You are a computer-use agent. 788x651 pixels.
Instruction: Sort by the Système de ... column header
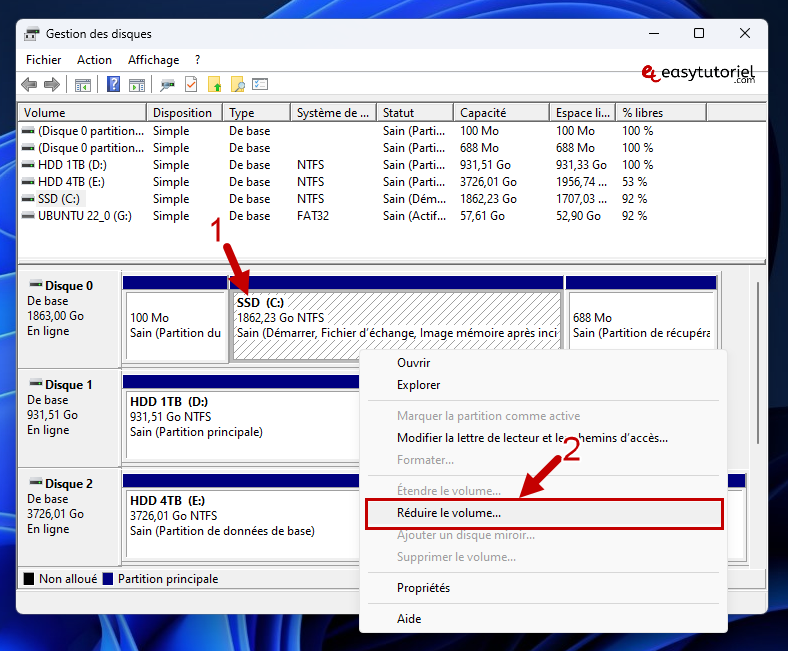click(x=333, y=113)
